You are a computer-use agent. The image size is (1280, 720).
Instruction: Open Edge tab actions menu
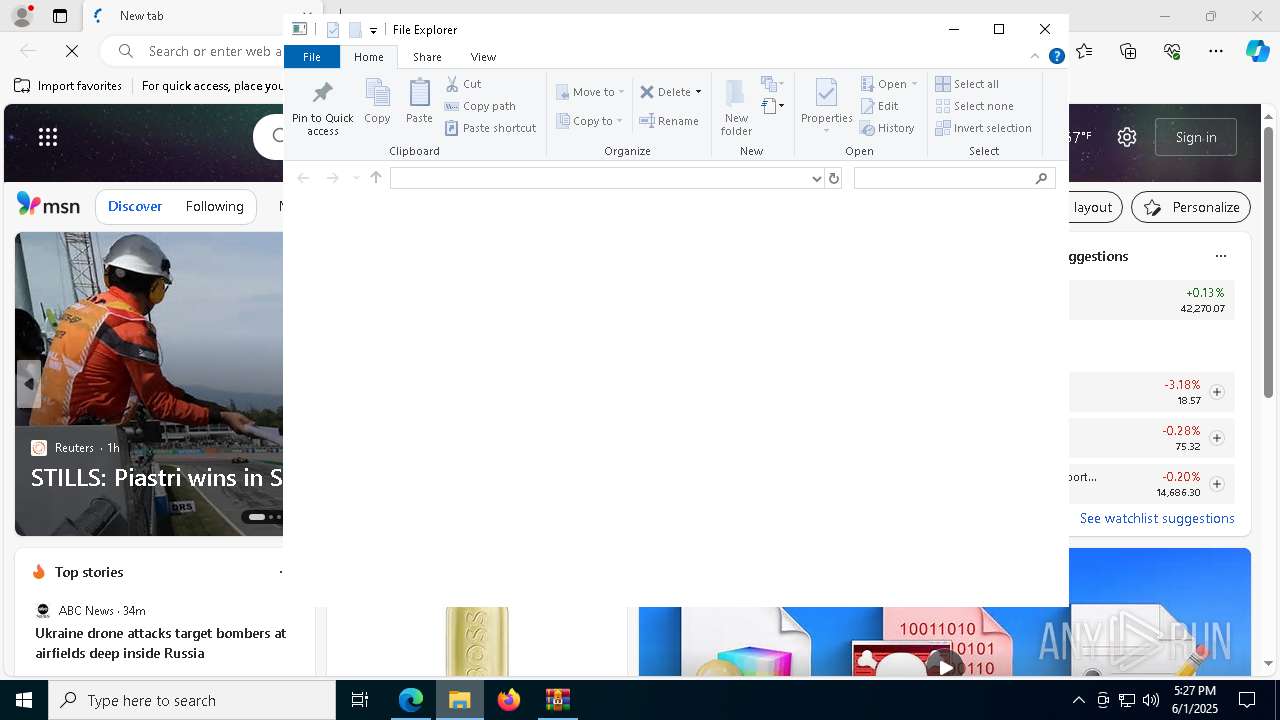click(60, 16)
